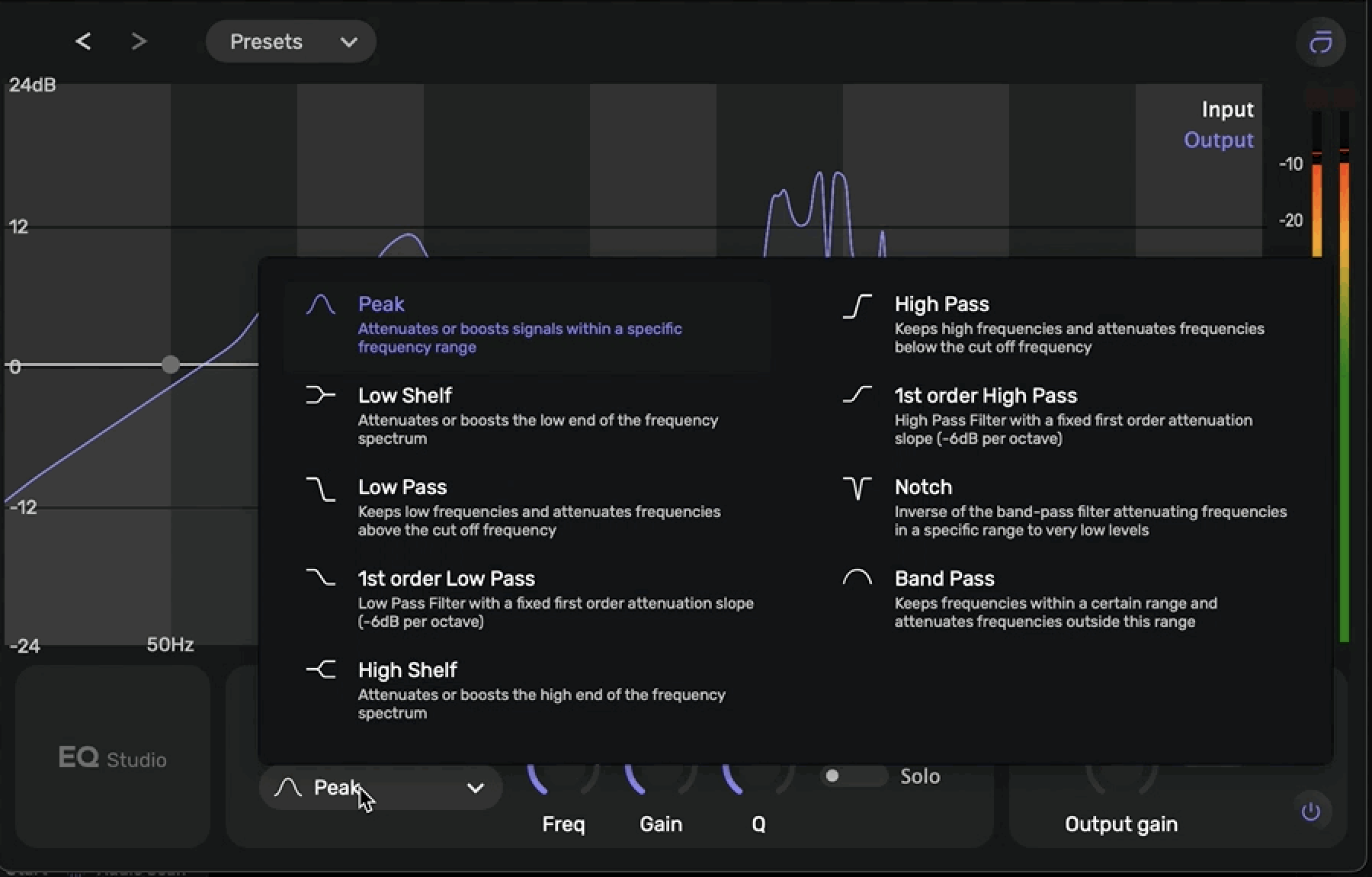1372x877 pixels.
Task: Click the Q knob
Action: (758, 778)
